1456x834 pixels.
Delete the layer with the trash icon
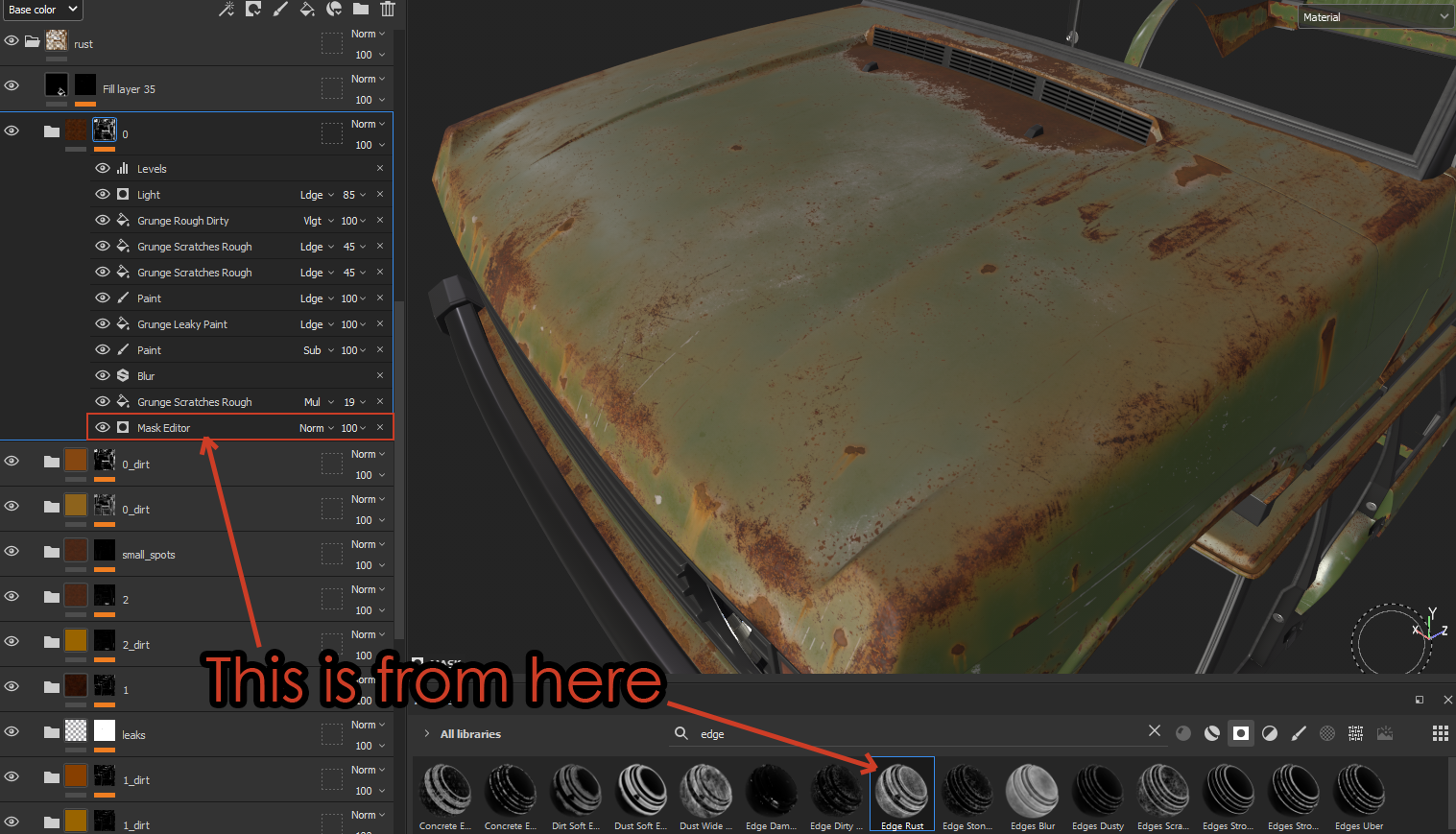388,10
